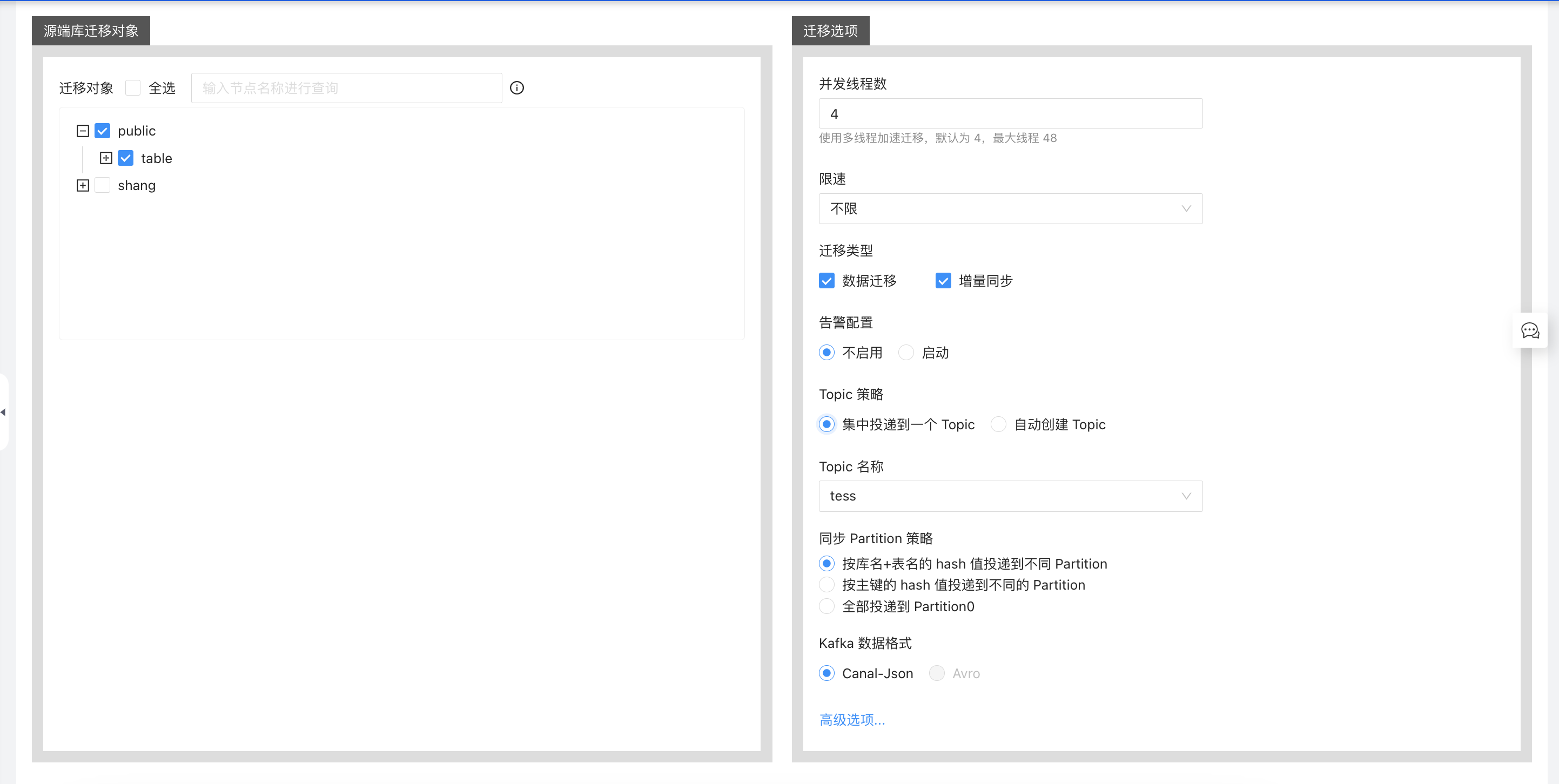Collapse the public schema node
This screenshot has width=1559, height=784.
[83, 131]
